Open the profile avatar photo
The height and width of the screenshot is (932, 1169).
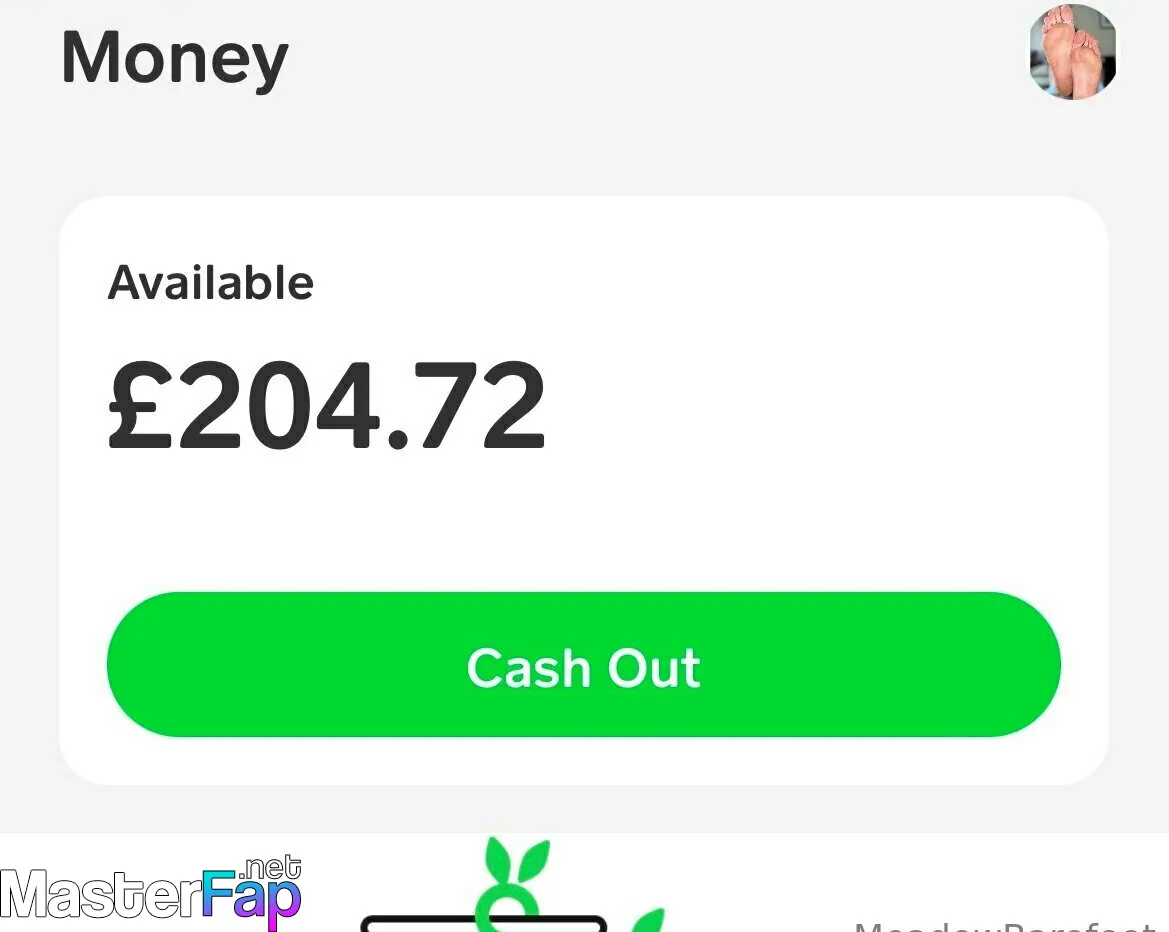pos(1073,52)
